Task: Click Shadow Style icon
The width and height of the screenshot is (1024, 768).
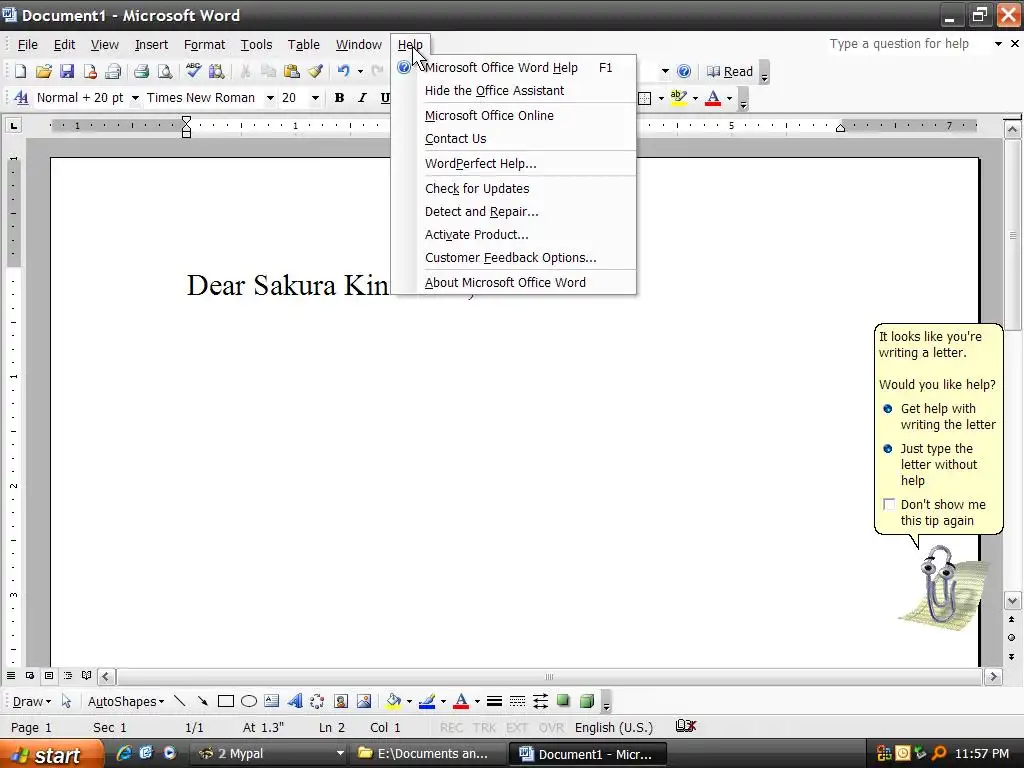Action: coord(563,701)
